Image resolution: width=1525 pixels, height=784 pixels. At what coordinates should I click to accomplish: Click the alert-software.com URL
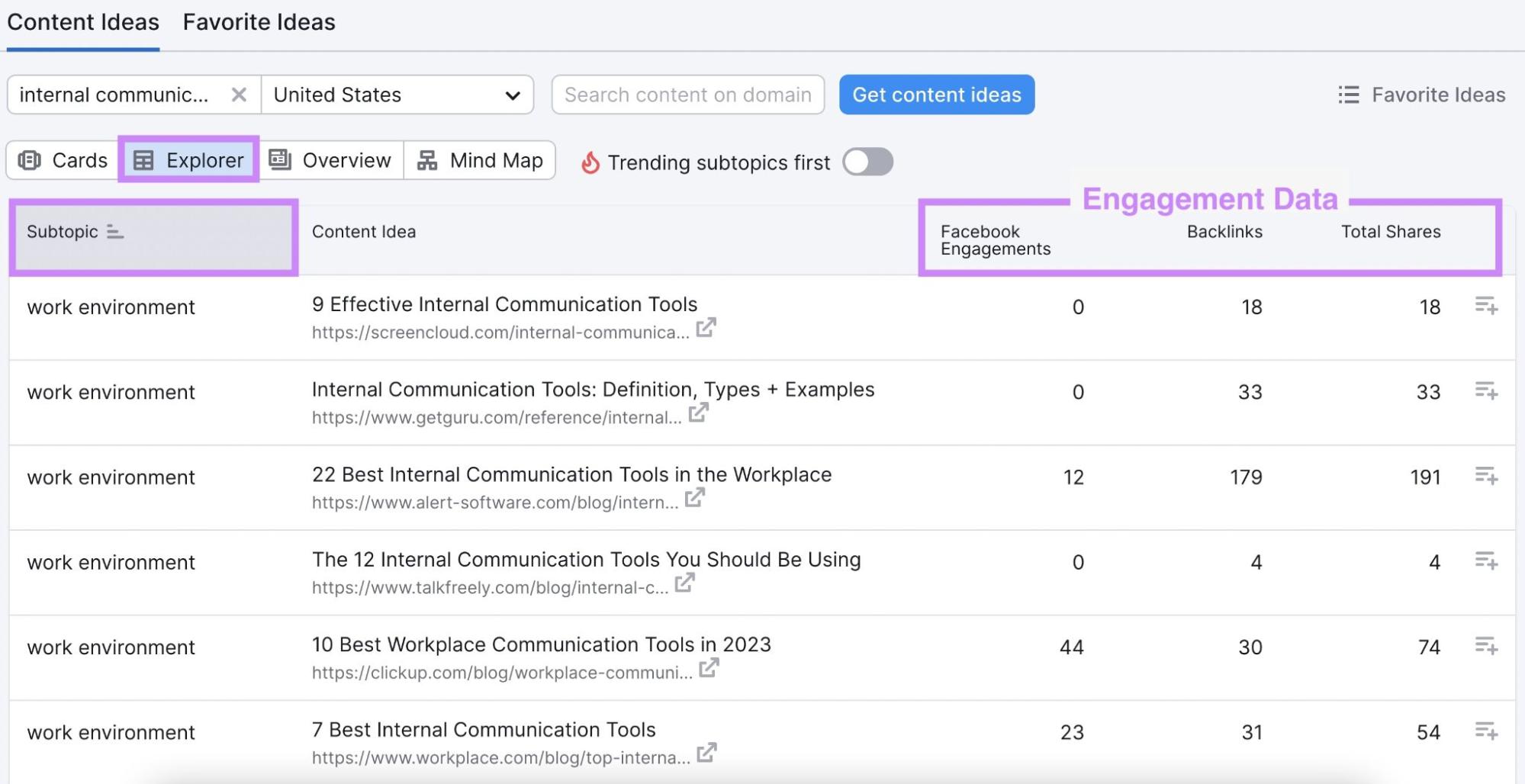[x=495, y=503]
